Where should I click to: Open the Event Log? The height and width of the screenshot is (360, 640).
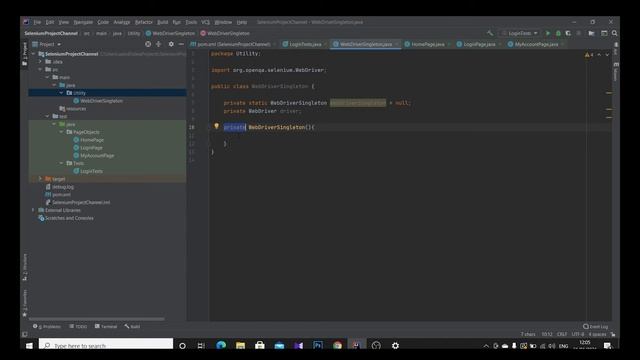click(596, 327)
